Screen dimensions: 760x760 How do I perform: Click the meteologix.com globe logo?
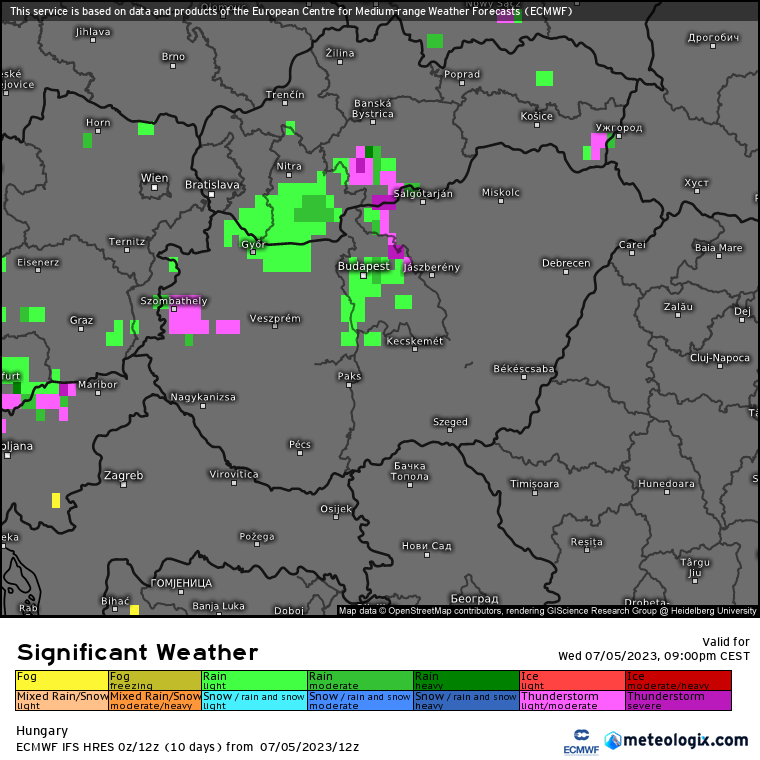point(613,741)
